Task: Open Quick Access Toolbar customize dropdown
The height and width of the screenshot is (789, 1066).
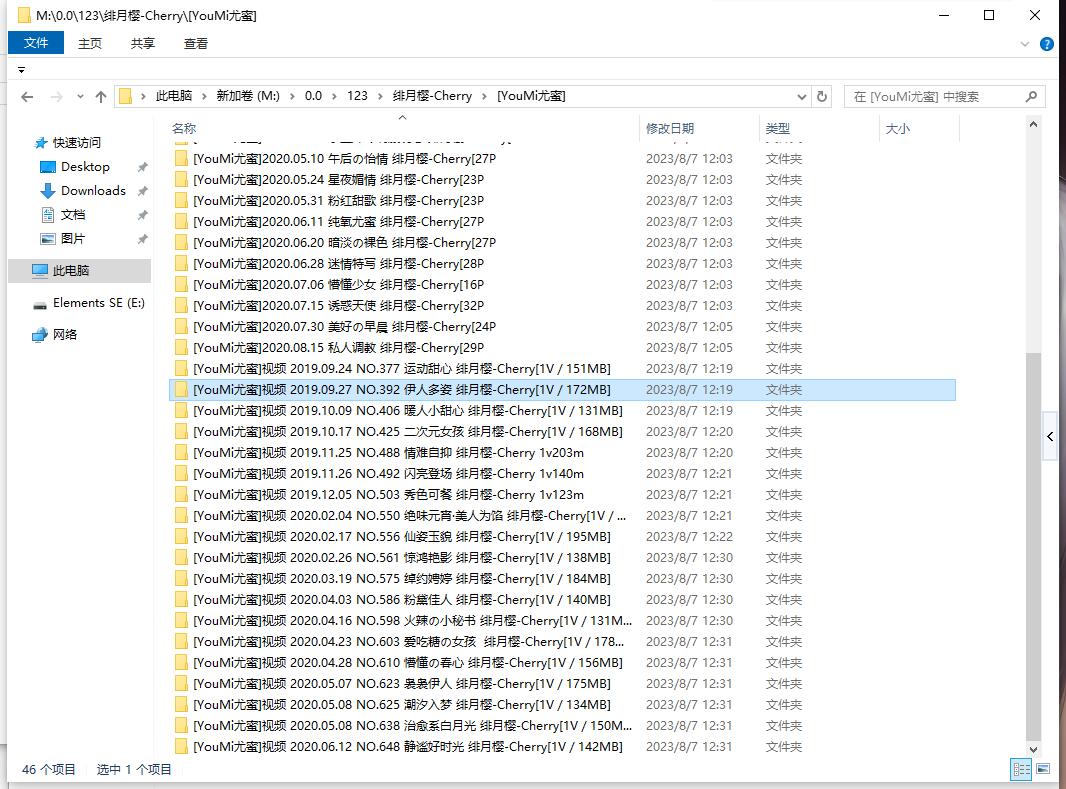Action: point(21,69)
